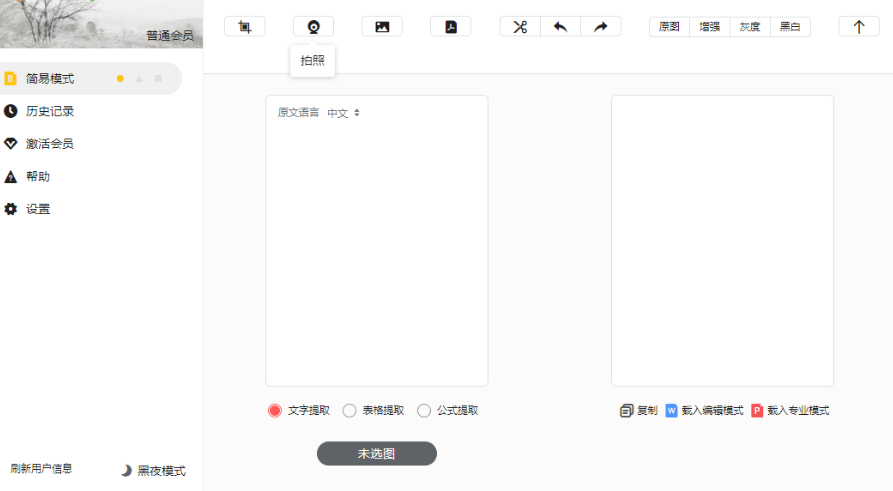Select 表格提取 radio button
The height and width of the screenshot is (491, 893).
349,411
